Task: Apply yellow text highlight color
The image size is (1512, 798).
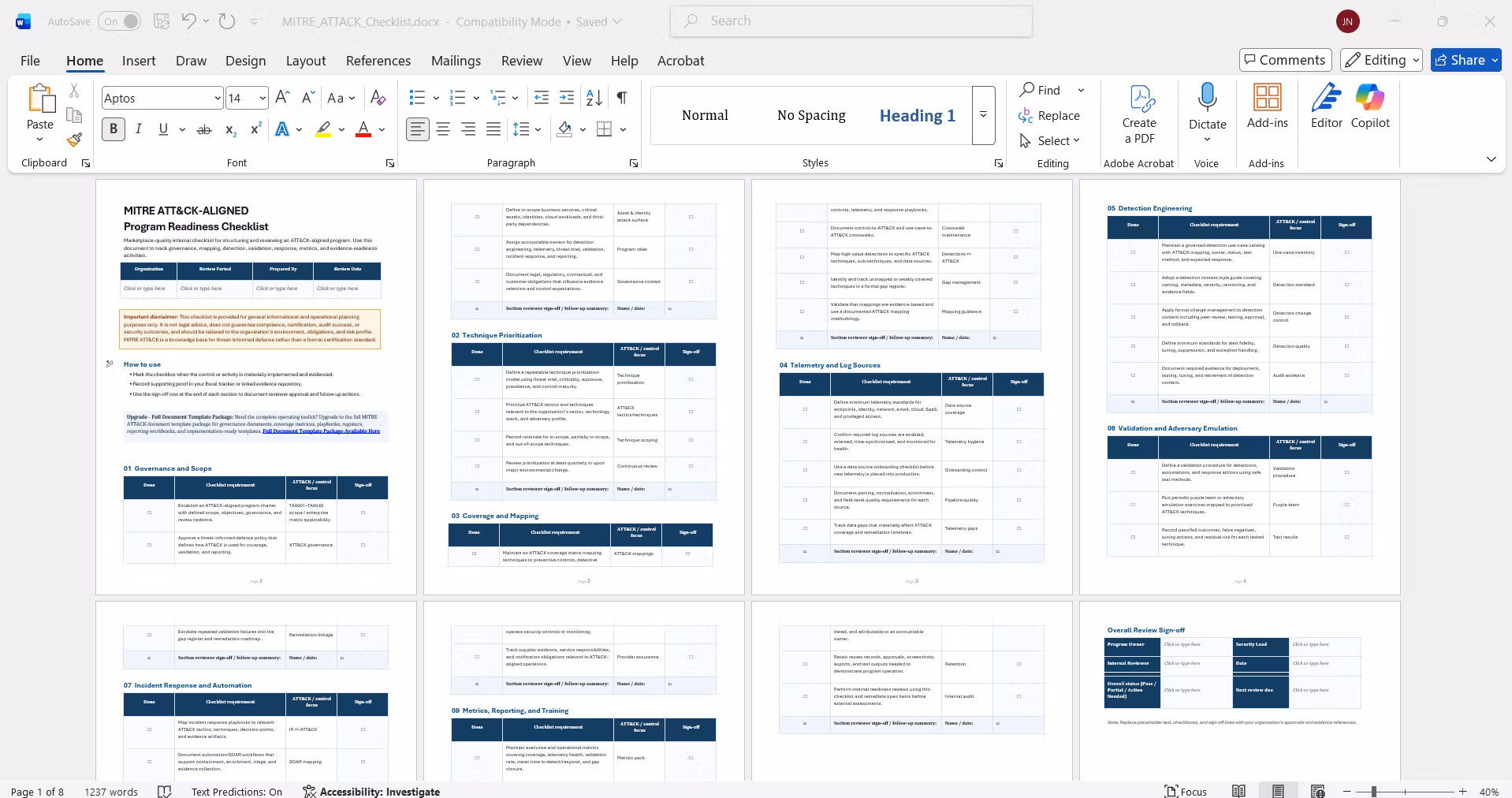Action: click(323, 129)
